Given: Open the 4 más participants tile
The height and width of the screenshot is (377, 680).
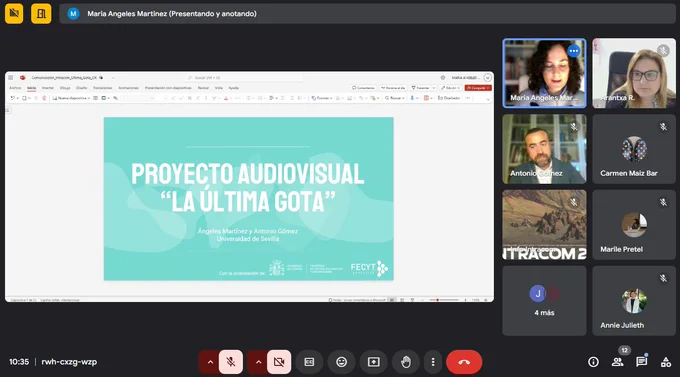Looking at the screenshot, I should (x=544, y=301).
